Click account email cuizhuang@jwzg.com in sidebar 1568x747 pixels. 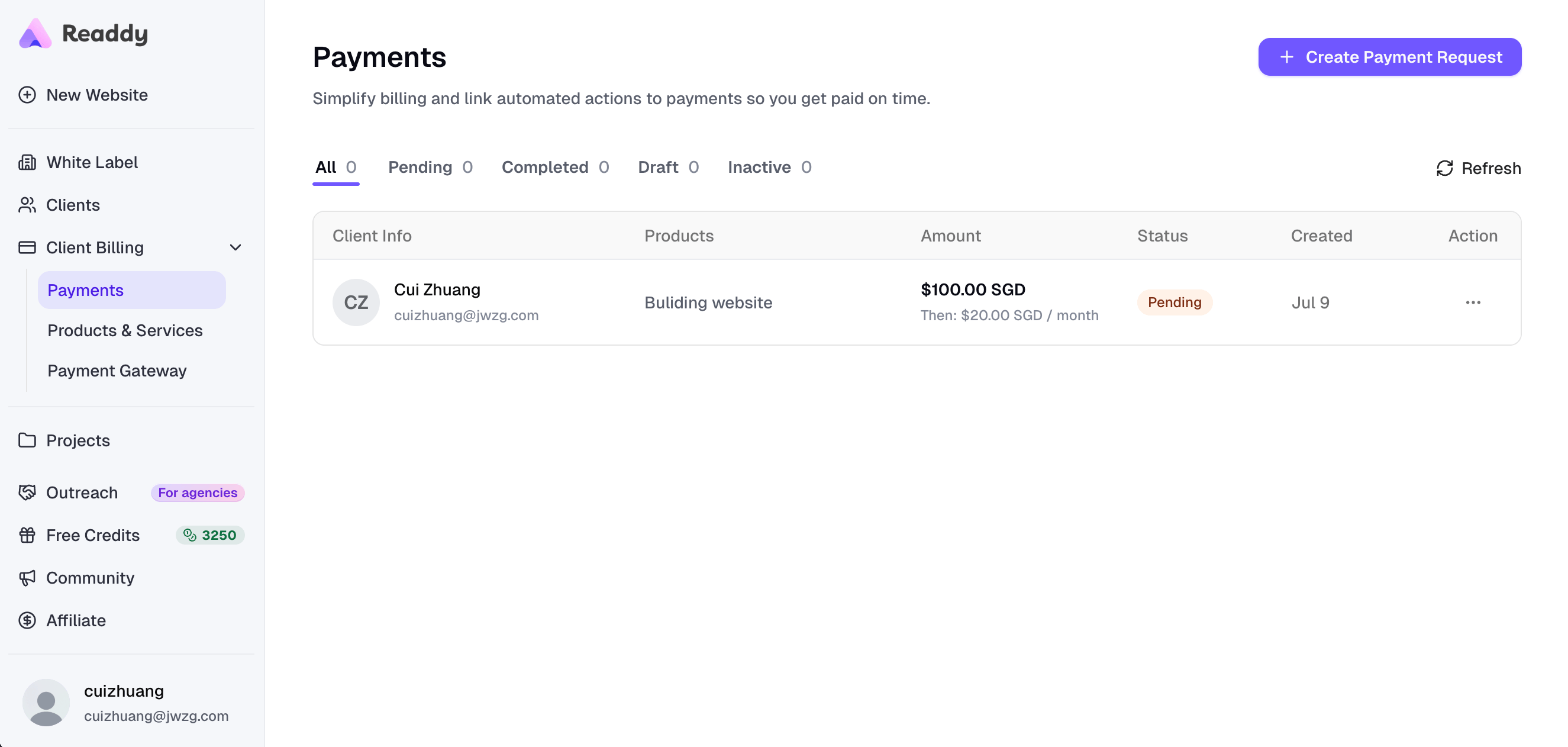point(156,716)
